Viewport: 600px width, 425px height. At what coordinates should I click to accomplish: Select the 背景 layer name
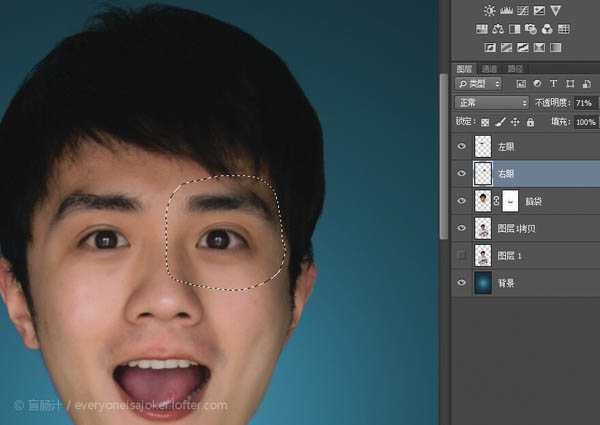506,283
